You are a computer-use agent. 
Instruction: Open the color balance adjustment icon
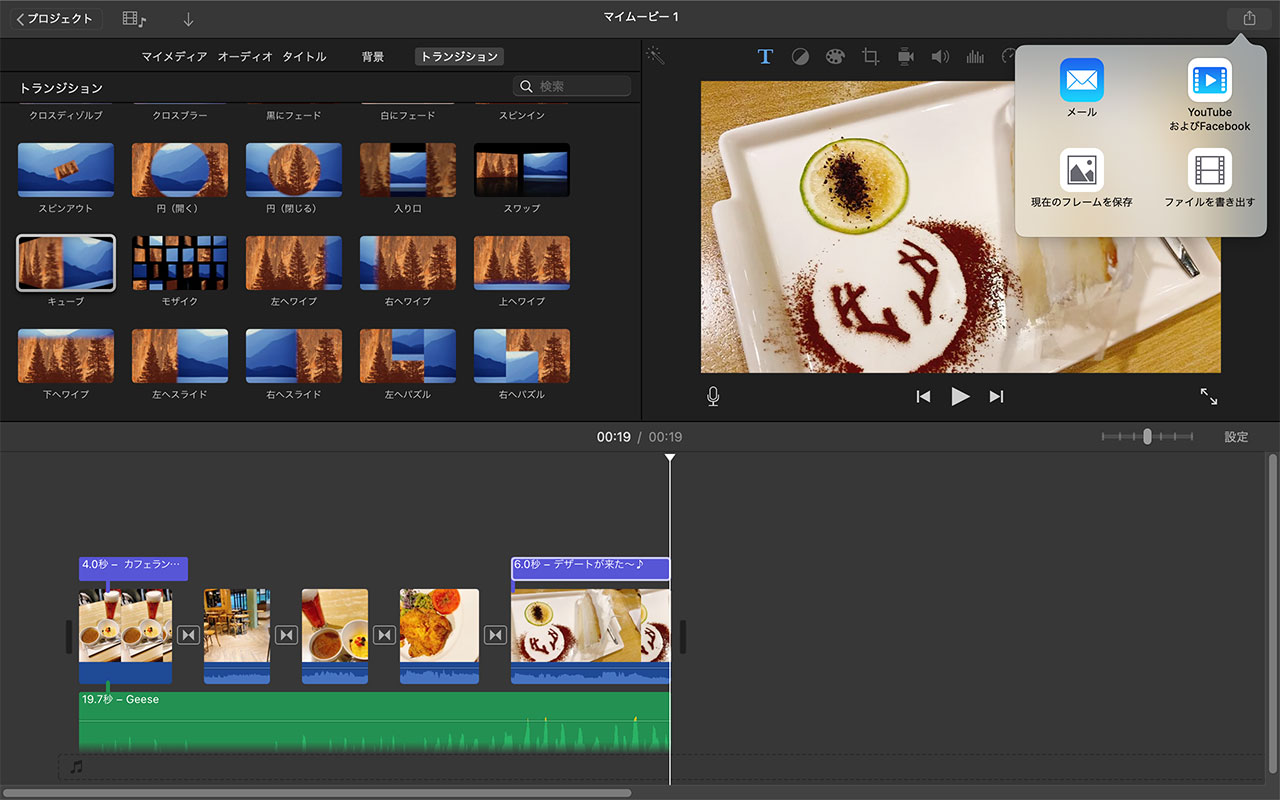tap(800, 57)
